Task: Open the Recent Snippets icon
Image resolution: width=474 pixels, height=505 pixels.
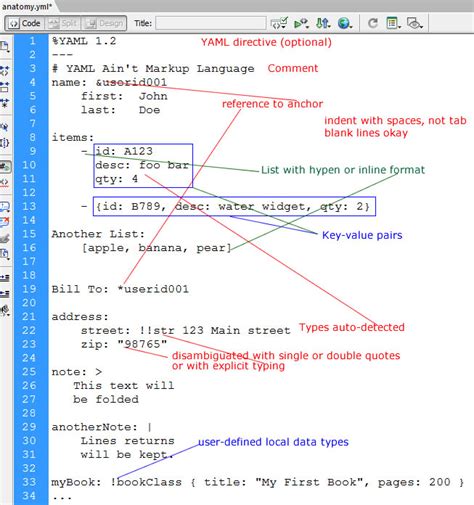Action: (x=5, y=254)
